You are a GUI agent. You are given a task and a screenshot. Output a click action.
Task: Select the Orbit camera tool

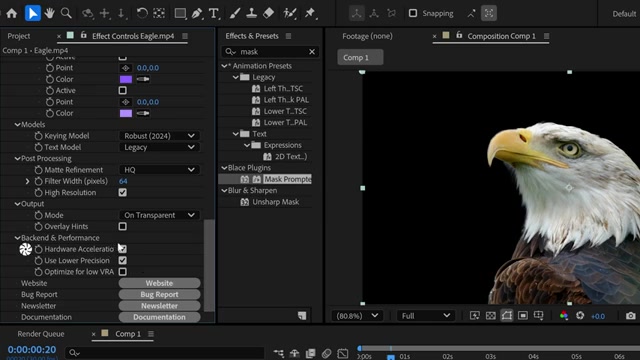point(87,13)
